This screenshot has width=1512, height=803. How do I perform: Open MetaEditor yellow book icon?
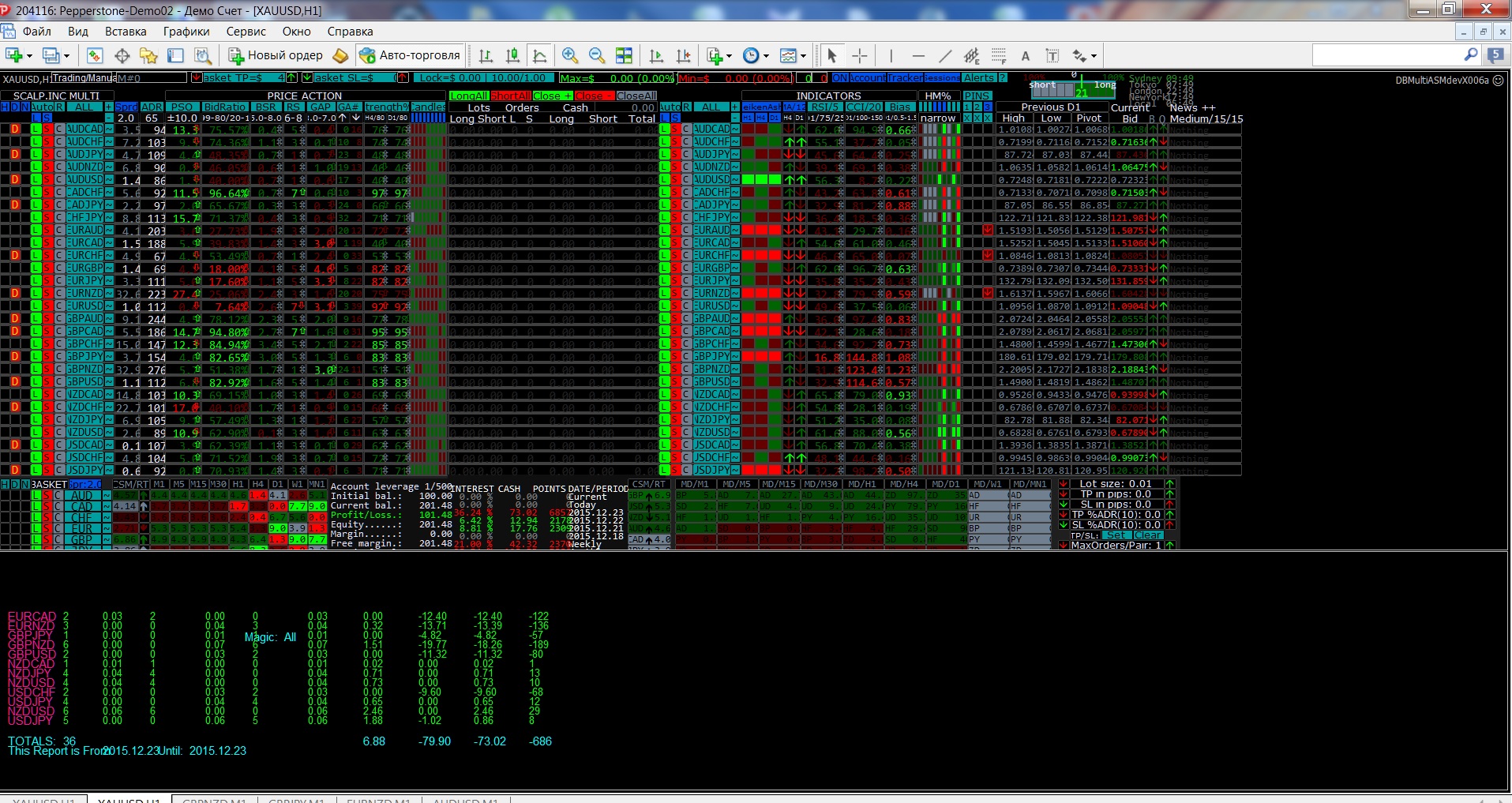coord(340,55)
